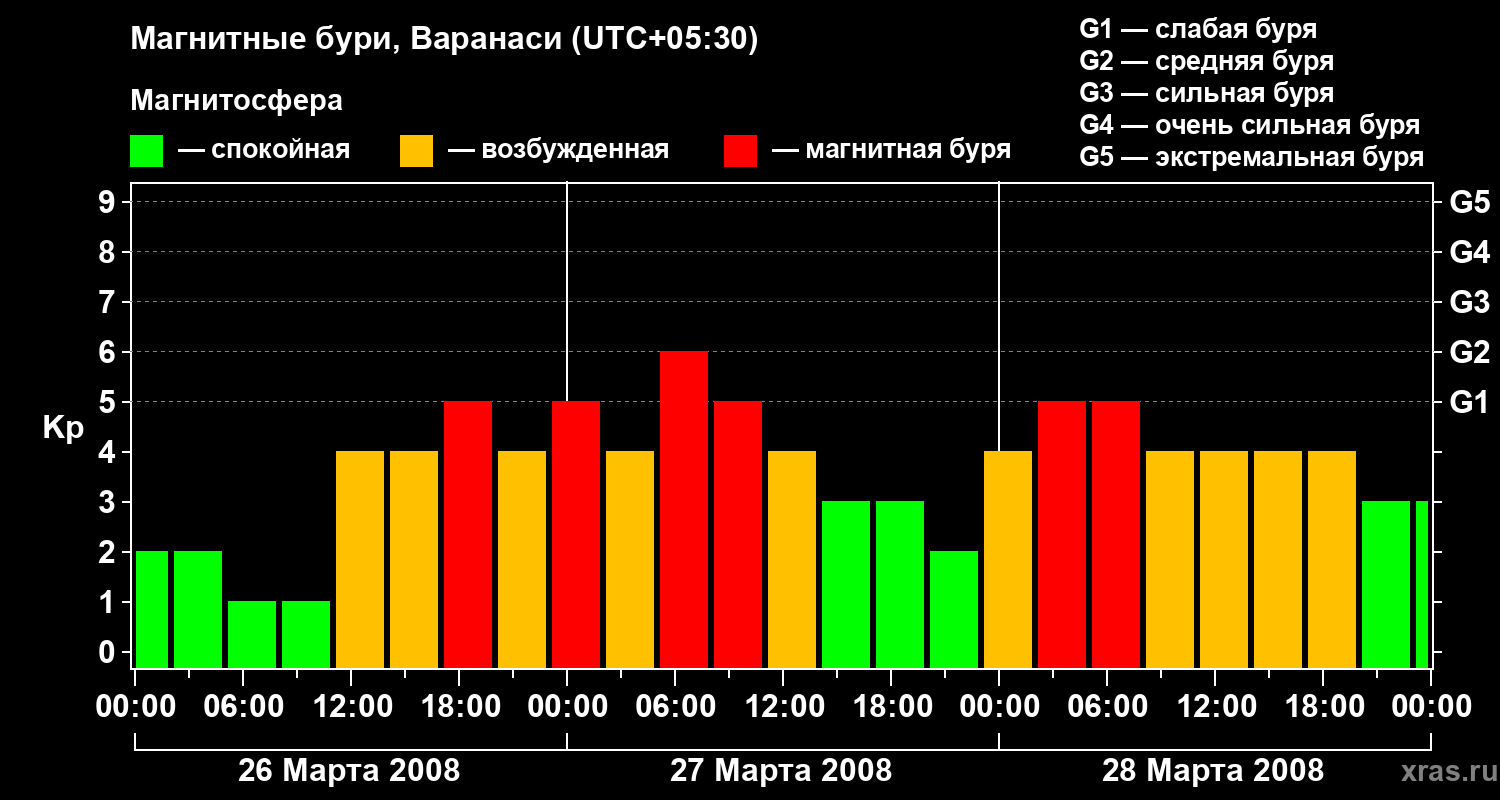Click the orange Kp 4 bar at 12:00 on 28 Марта
1500x800 pixels.
[1224, 560]
